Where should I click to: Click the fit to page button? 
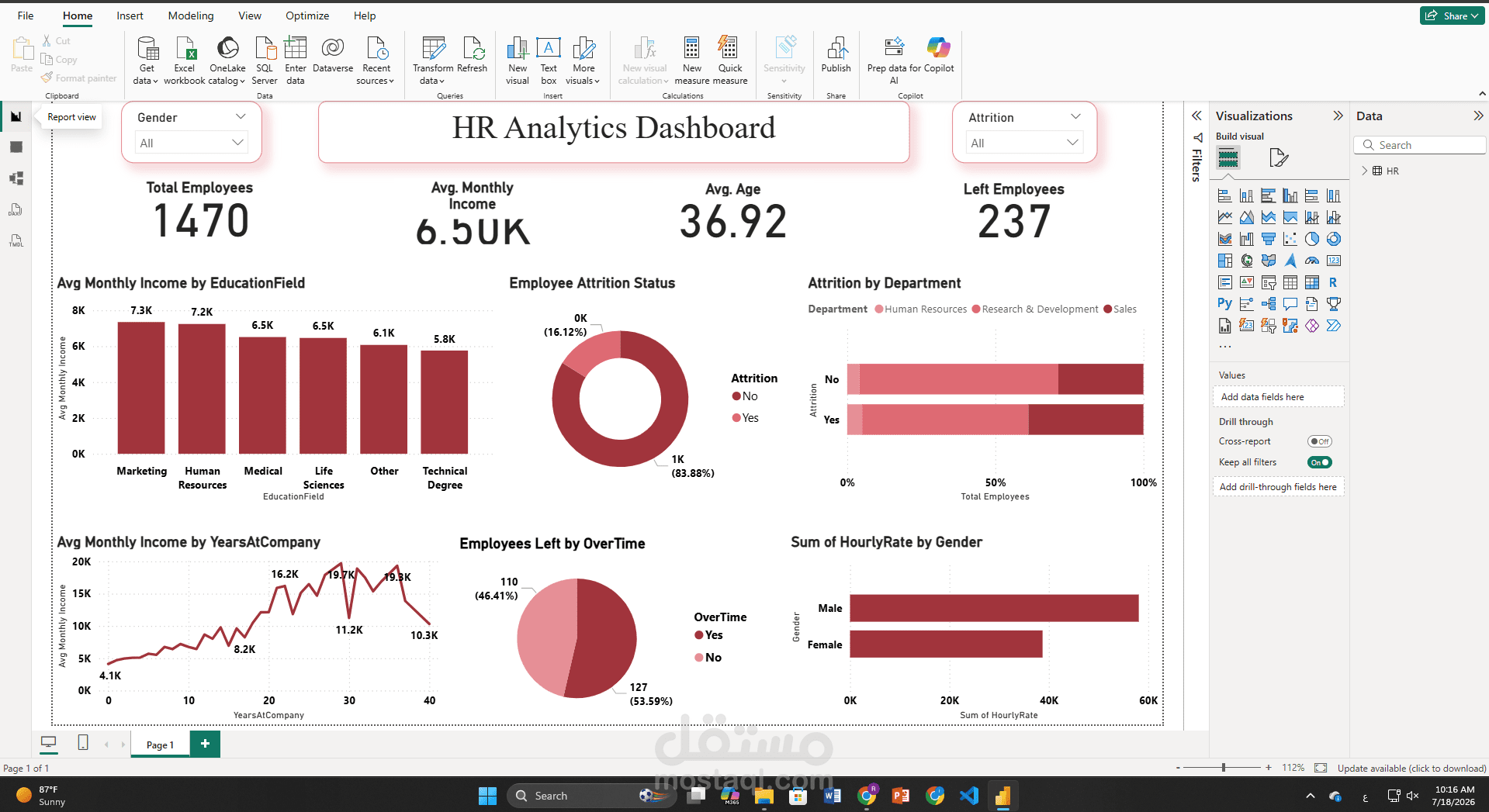tap(1321, 768)
